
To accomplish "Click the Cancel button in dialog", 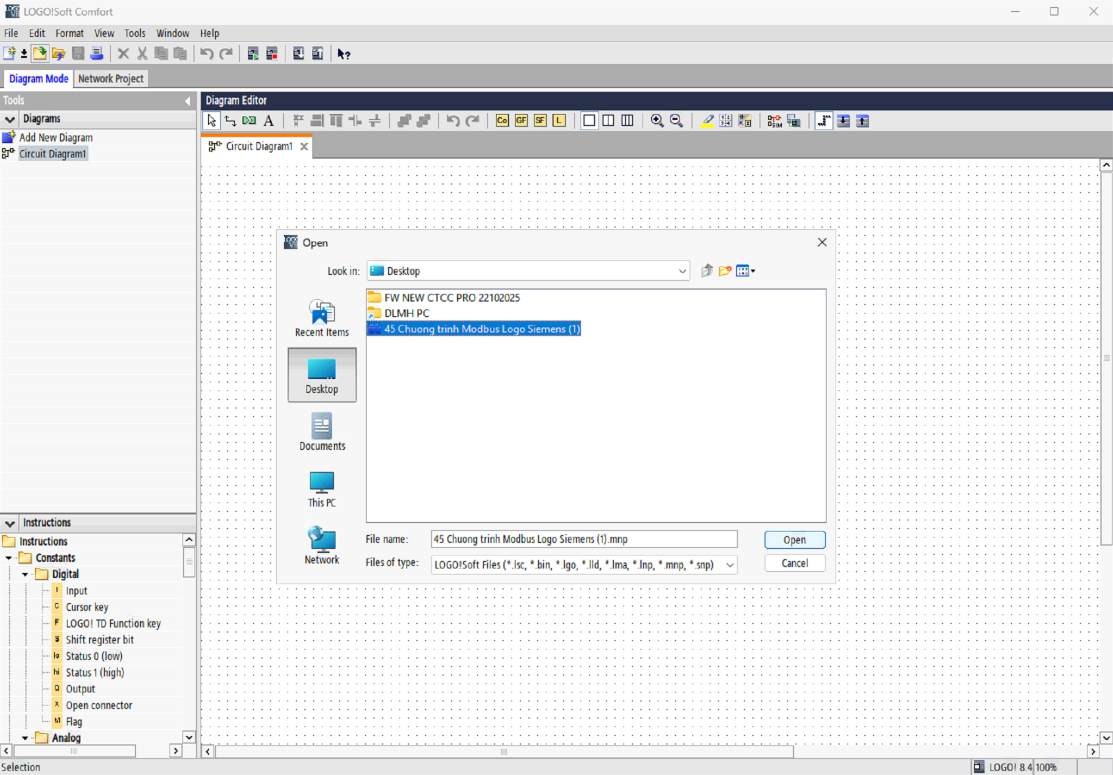I will coord(794,563).
